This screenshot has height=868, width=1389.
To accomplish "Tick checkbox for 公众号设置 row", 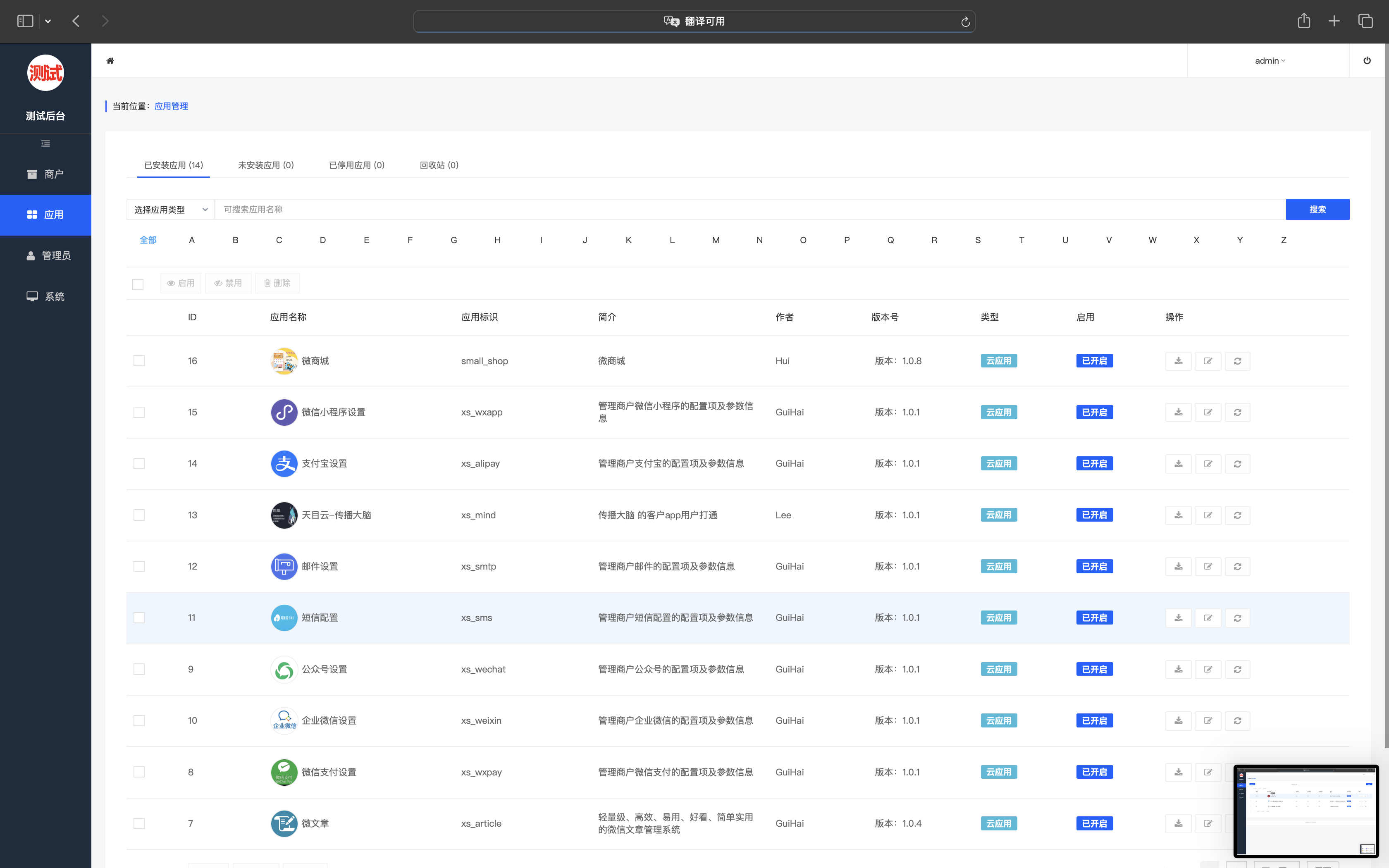I will pos(139,669).
